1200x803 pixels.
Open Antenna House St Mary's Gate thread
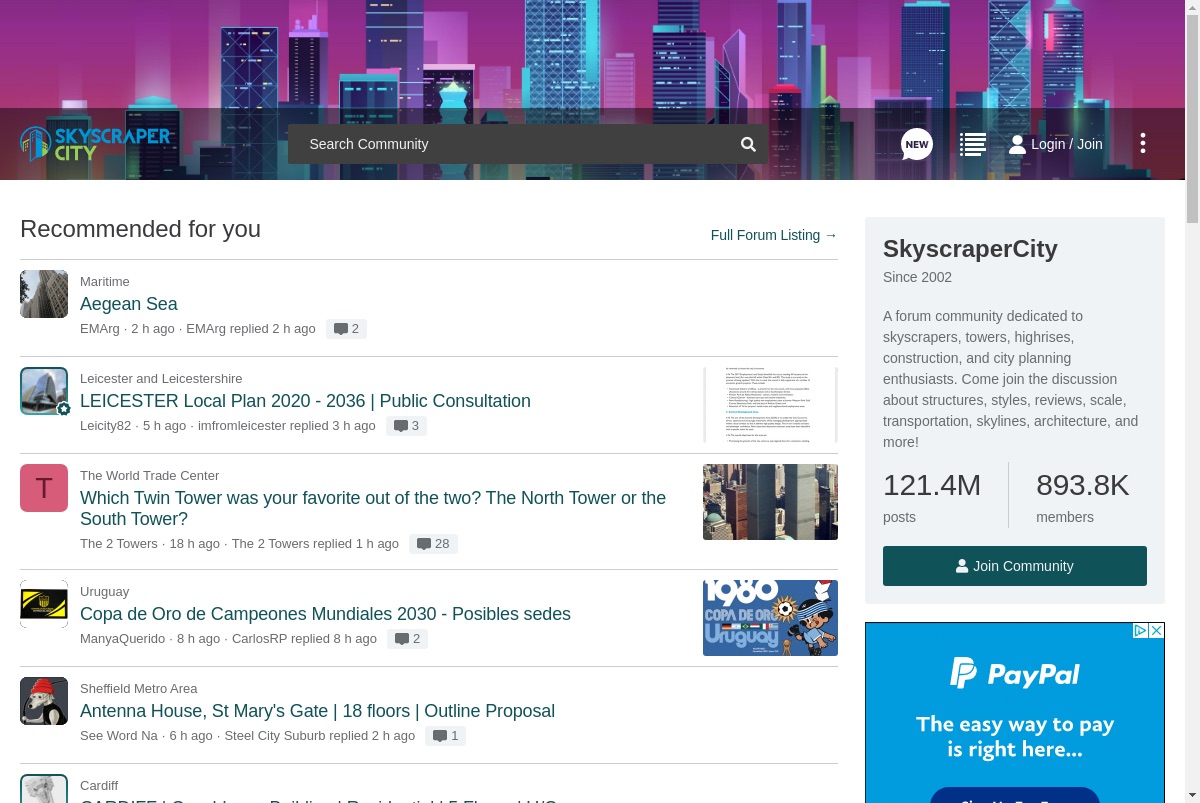click(x=317, y=711)
